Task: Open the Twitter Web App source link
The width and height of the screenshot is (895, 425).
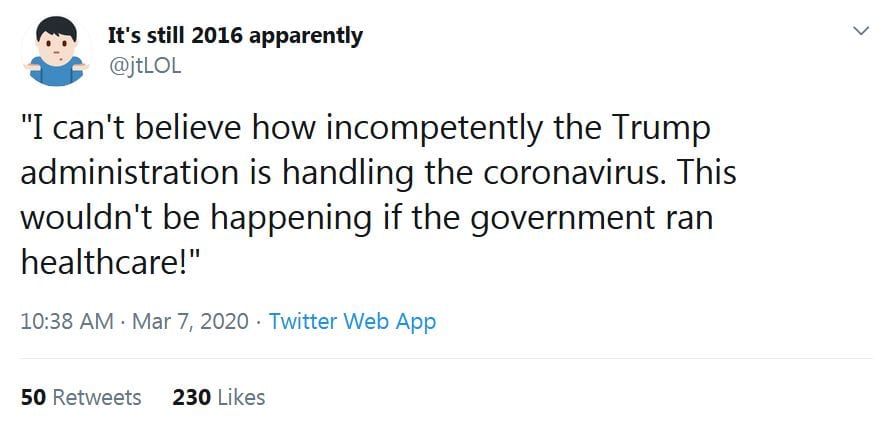Action: pos(352,321)
